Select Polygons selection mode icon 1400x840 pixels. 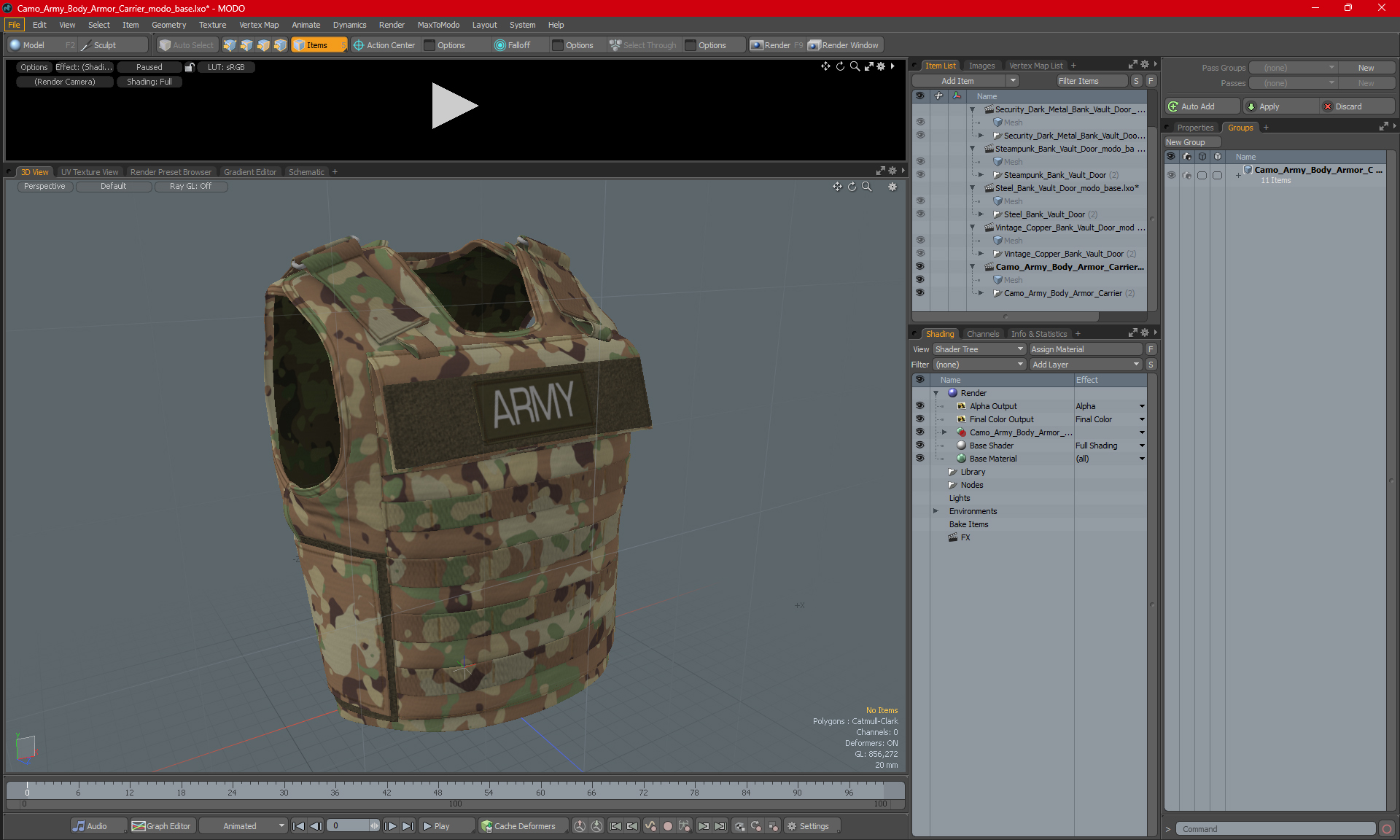263,45
